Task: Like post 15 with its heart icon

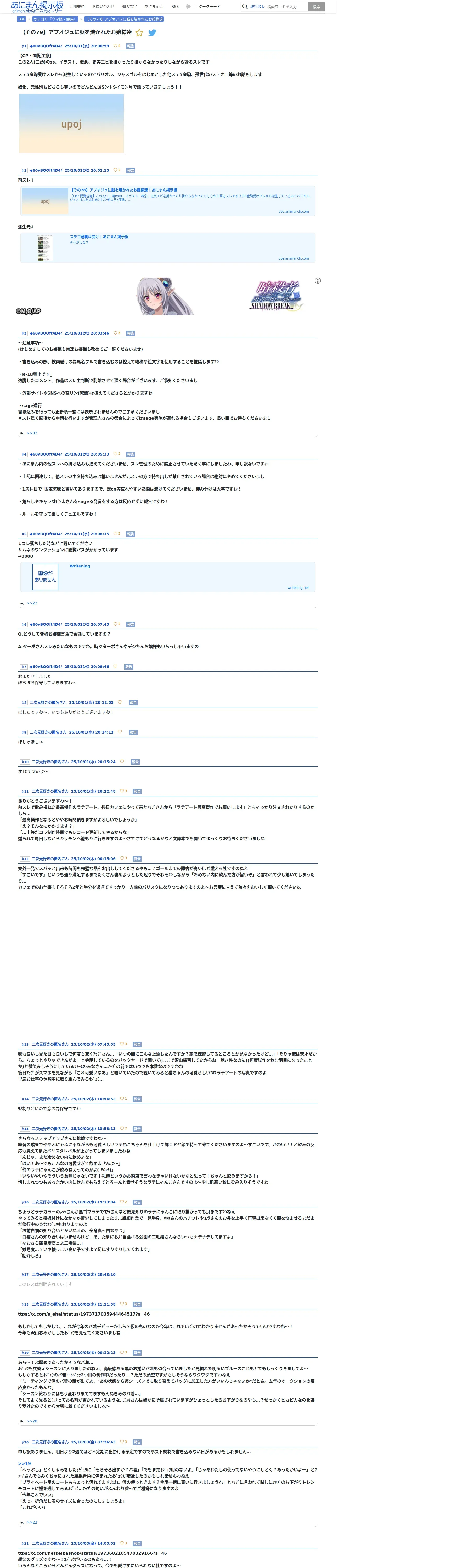Action: click(x=122, y=1128)
